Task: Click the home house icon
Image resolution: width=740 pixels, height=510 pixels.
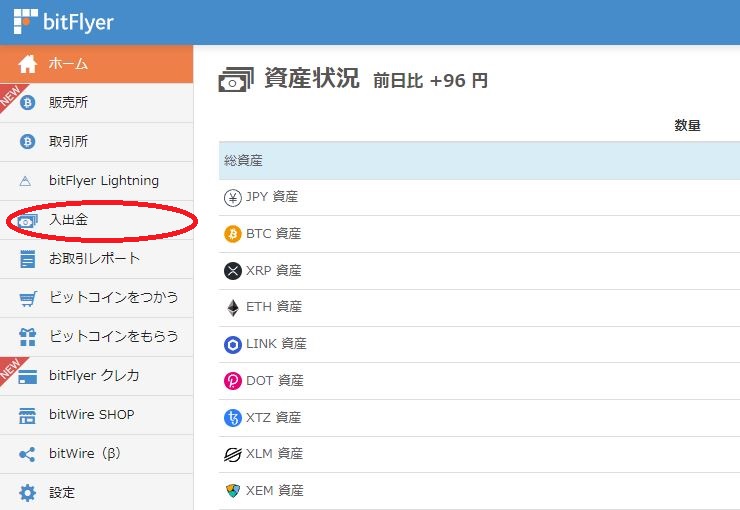Action: tap(28, 64)
